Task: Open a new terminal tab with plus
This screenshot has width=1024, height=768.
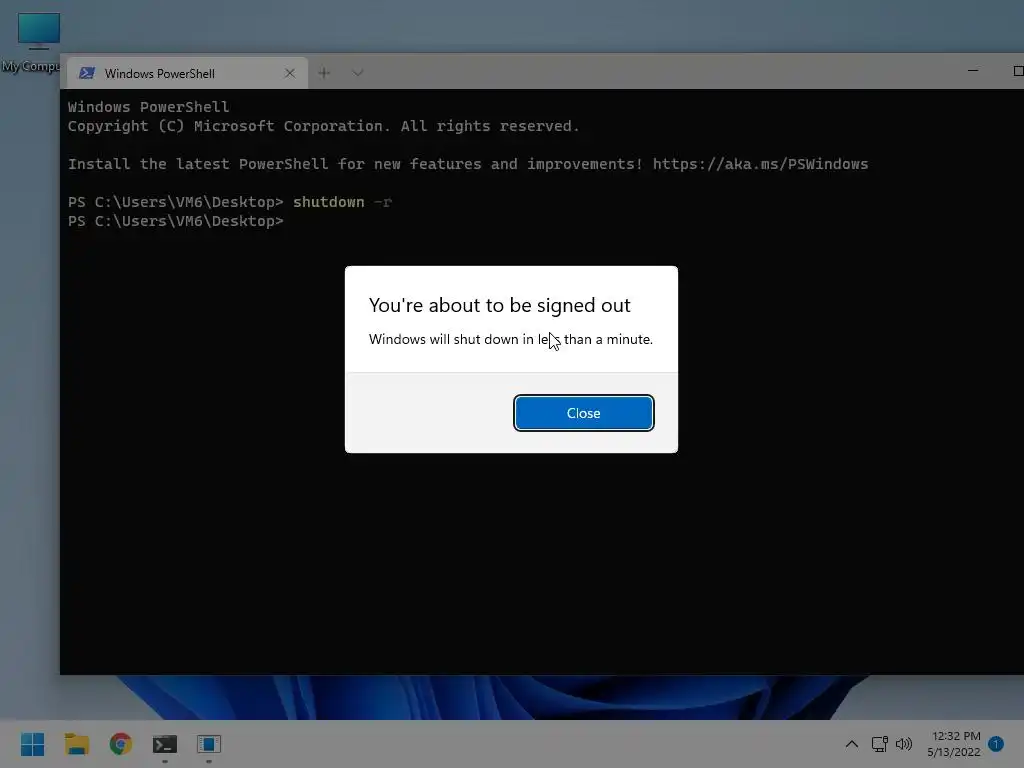Action: 324,73
